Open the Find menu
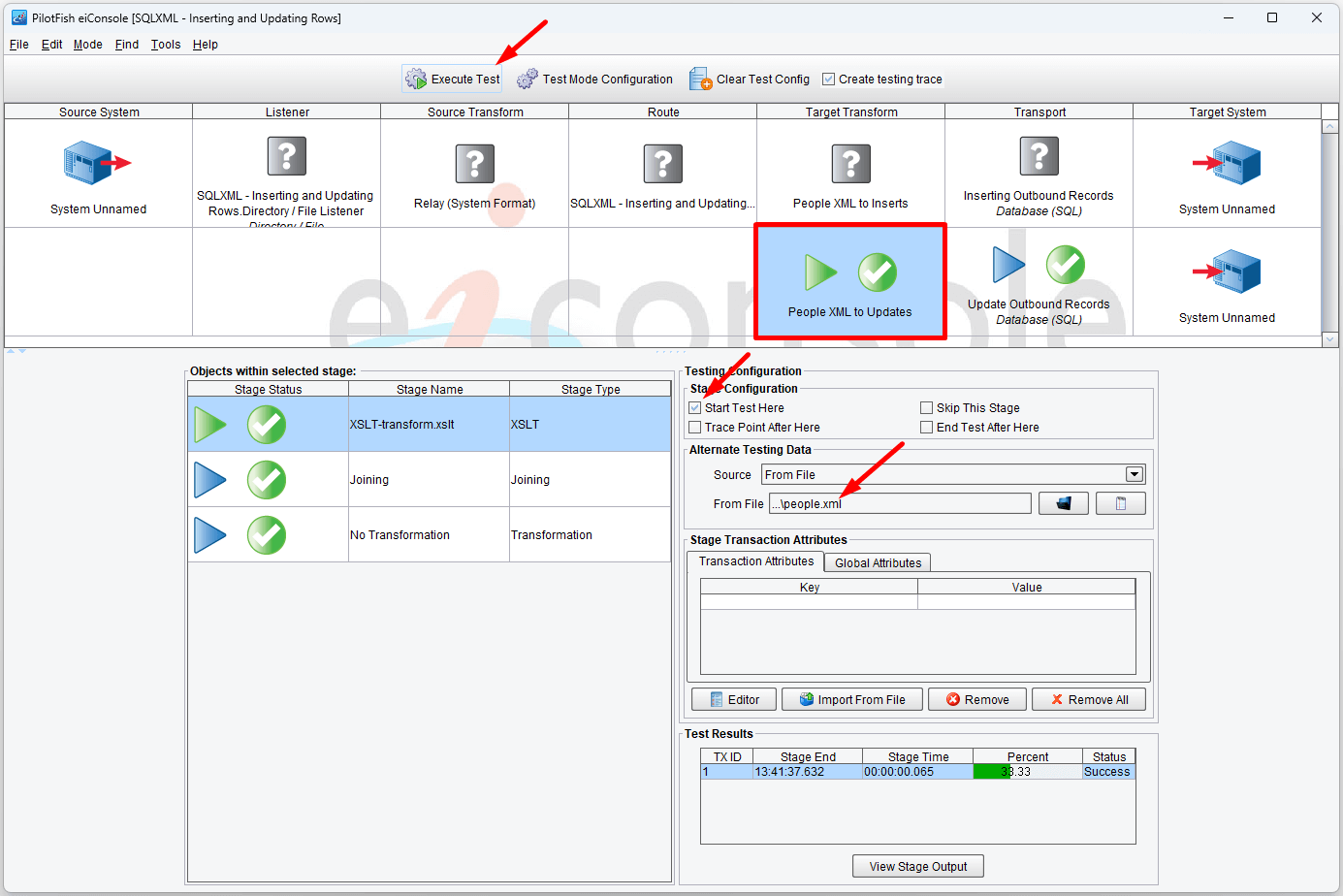Screen dimensions: 1343x896 pyautogui.click(x=127, y=45)
